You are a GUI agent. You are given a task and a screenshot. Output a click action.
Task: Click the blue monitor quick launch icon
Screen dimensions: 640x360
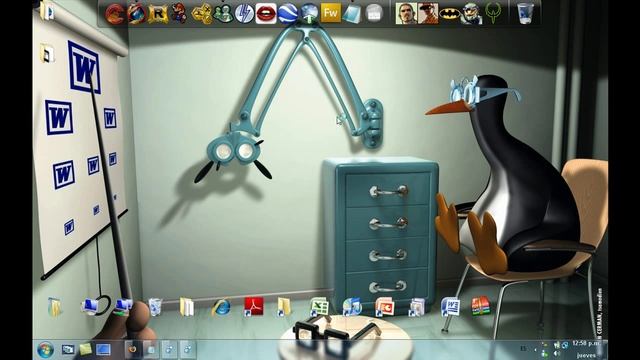tap(103, 349)
